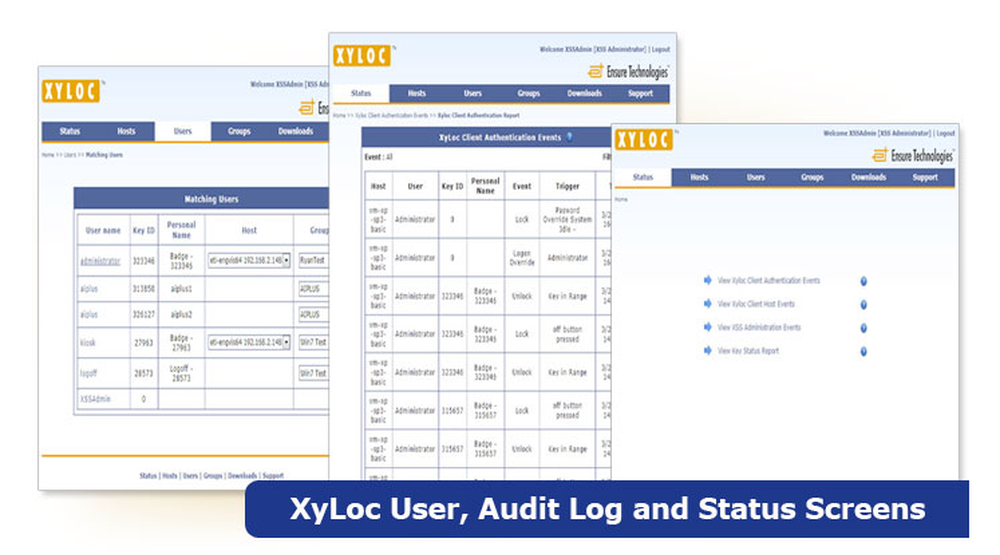Click the APLUS group field in the aiplus1 row
Viewport: 1000px width, 555px height.
tap(313, 289)
